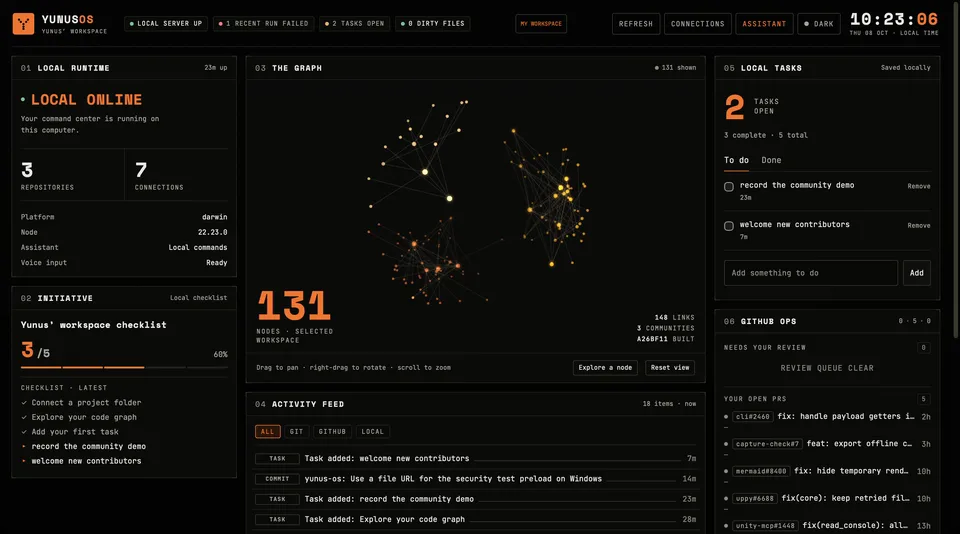
Task: Click the 0 Dirty Files status pill
Action: [433, 24]
